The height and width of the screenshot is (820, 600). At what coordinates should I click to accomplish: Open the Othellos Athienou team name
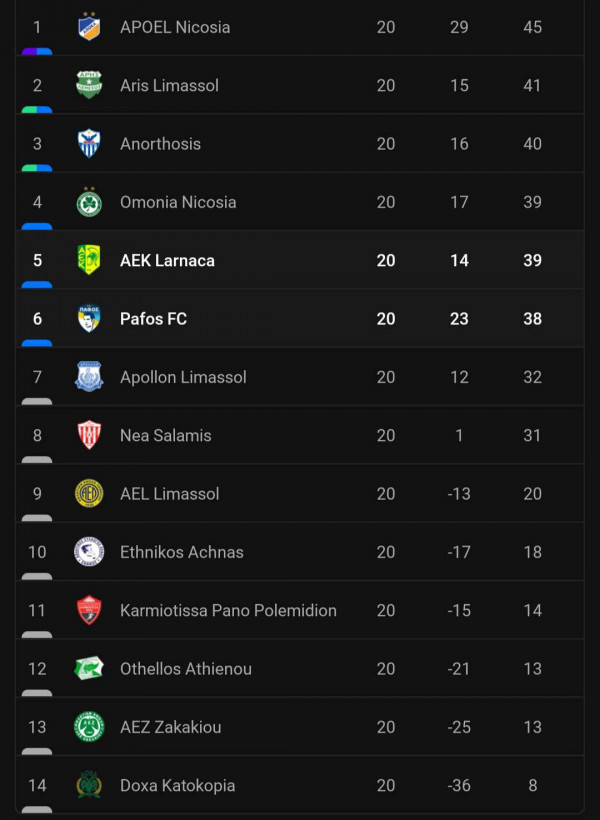[x=186, y=668]
